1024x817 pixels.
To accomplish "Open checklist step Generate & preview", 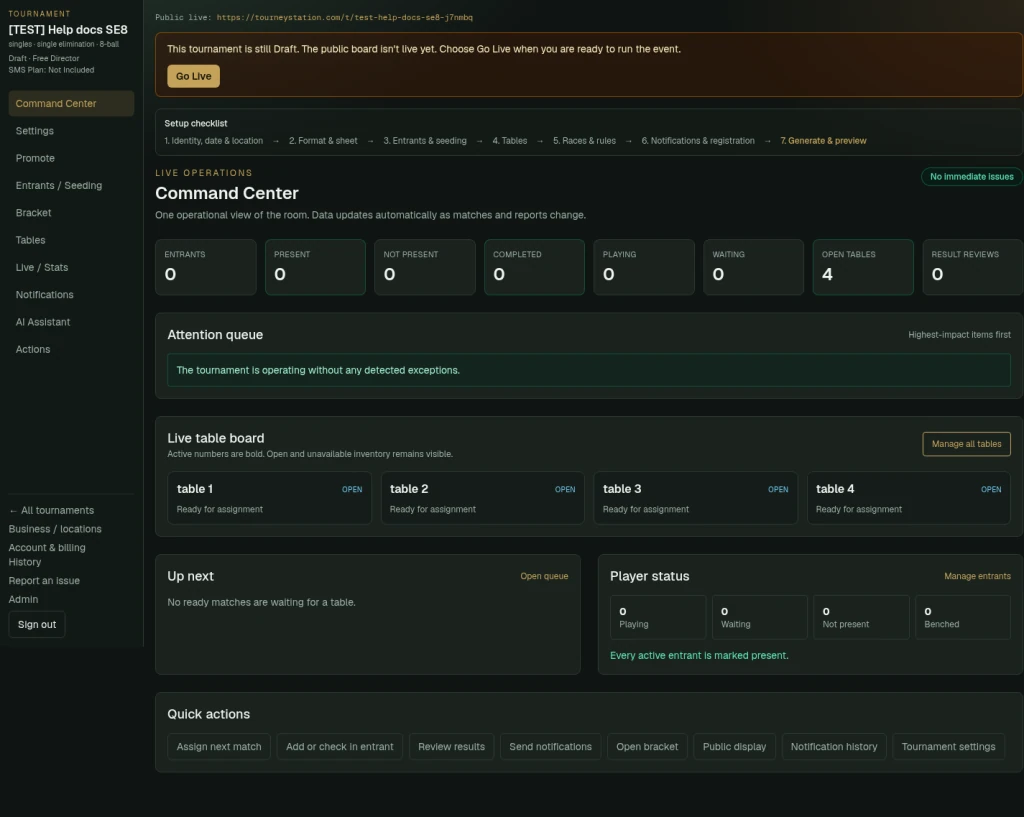I will 824,140.
